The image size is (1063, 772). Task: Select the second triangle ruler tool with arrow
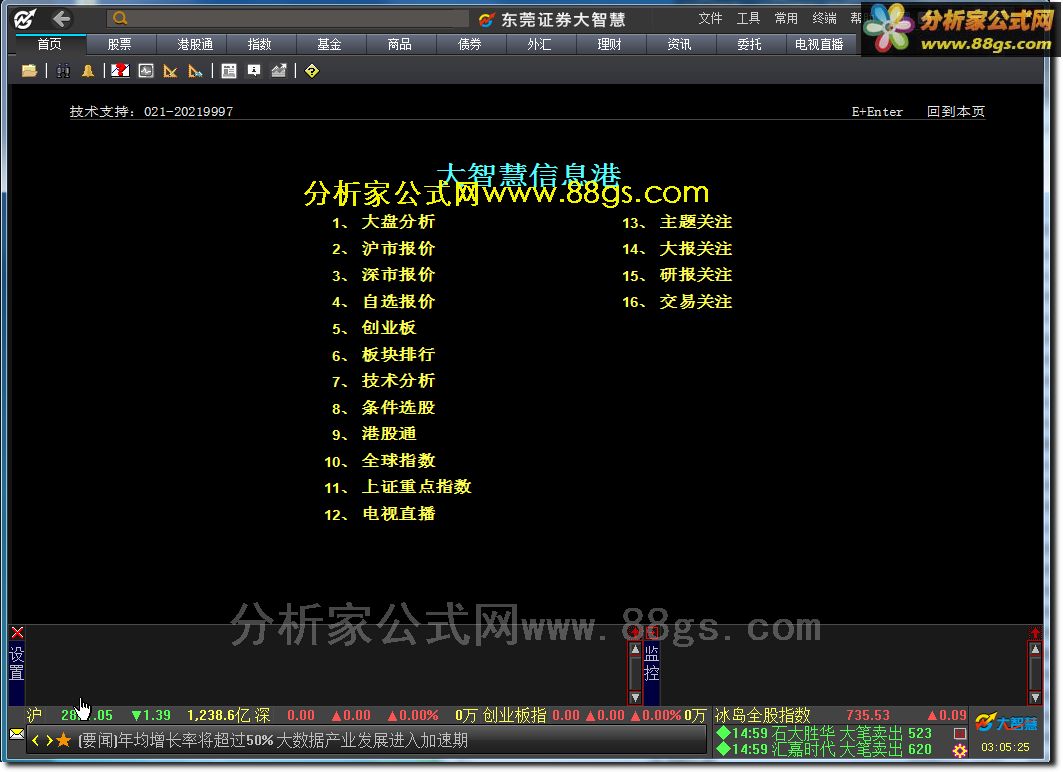click(195, 70)
